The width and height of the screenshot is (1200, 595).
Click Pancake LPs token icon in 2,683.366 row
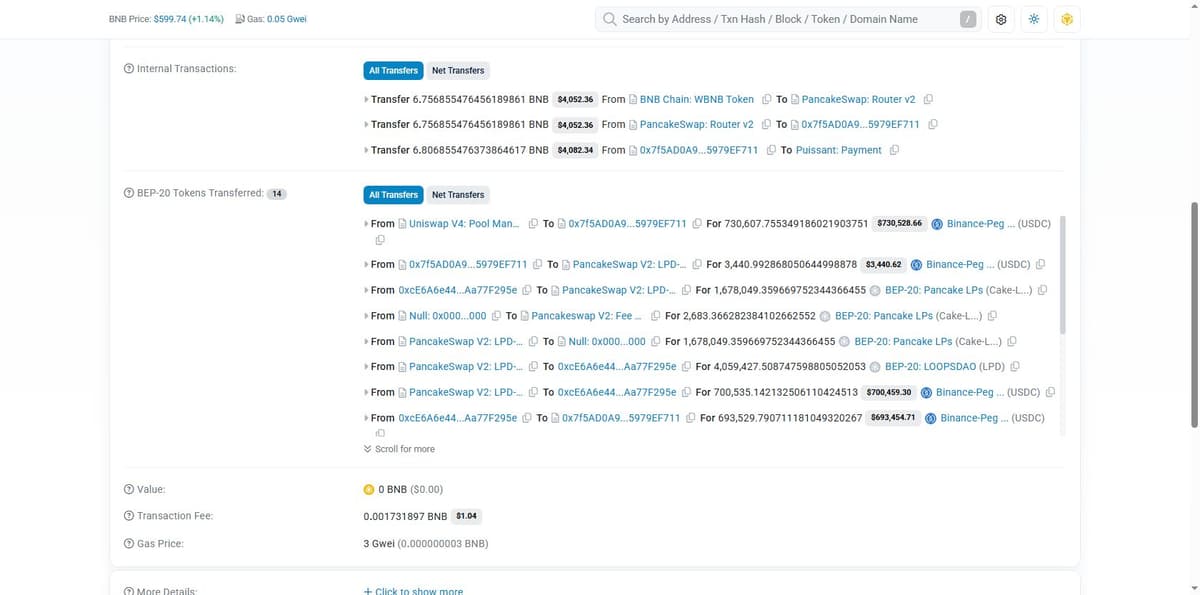pyautogui.click(x=825, y=316)
